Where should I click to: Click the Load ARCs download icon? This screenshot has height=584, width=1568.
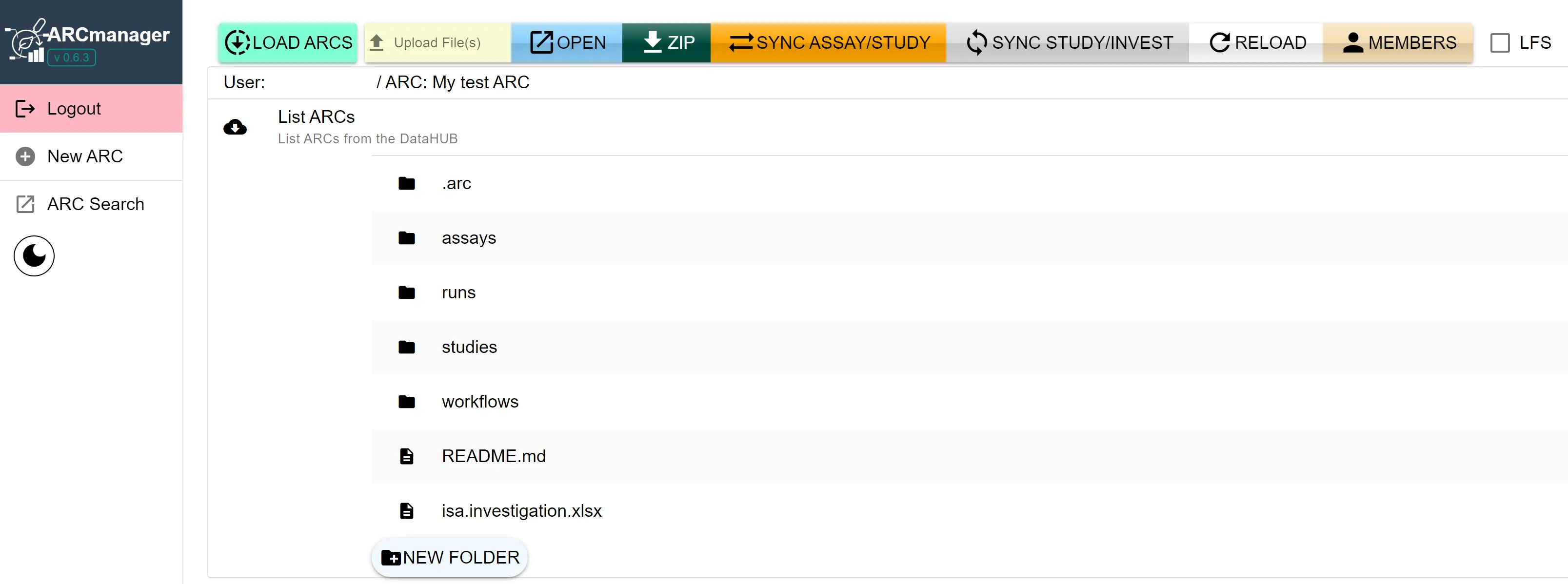[237, 42]
